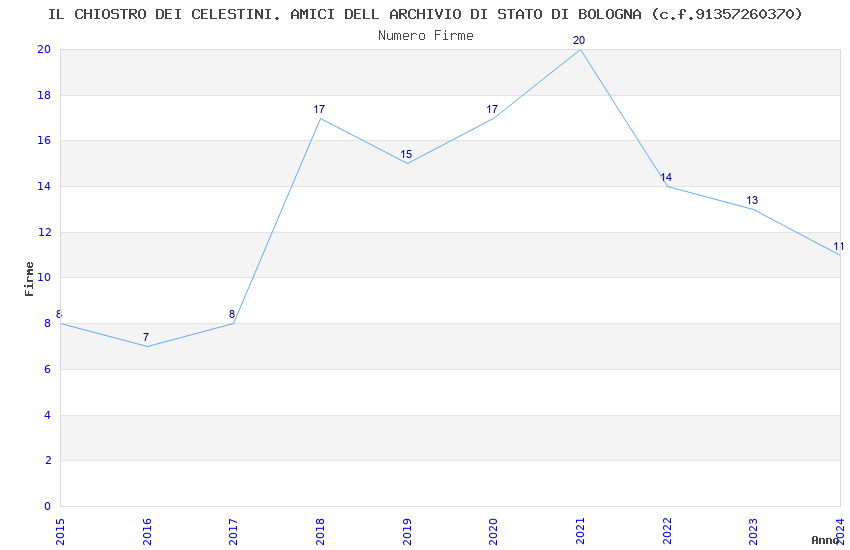Click y-axis tick value 18

coord(44,95)
